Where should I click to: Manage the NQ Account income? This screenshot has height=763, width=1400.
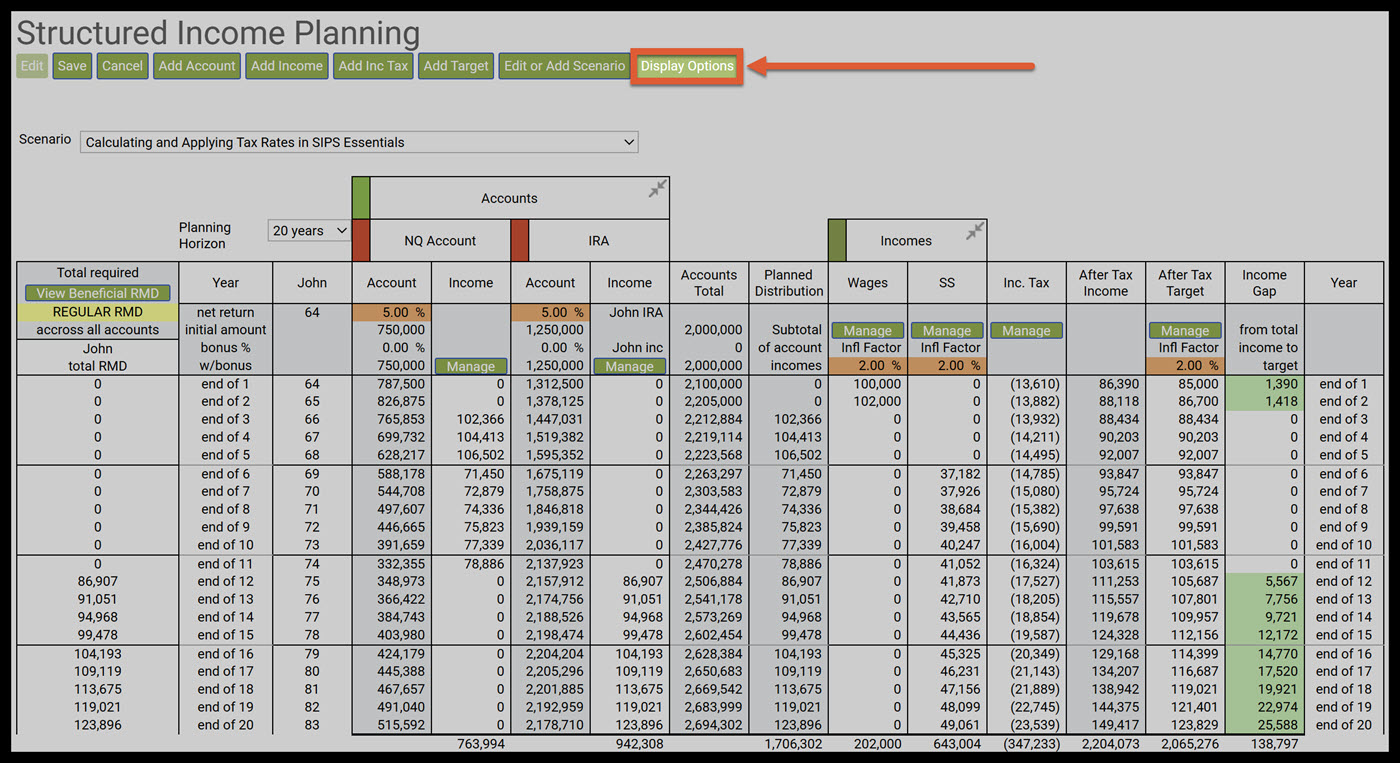(471, 366)
